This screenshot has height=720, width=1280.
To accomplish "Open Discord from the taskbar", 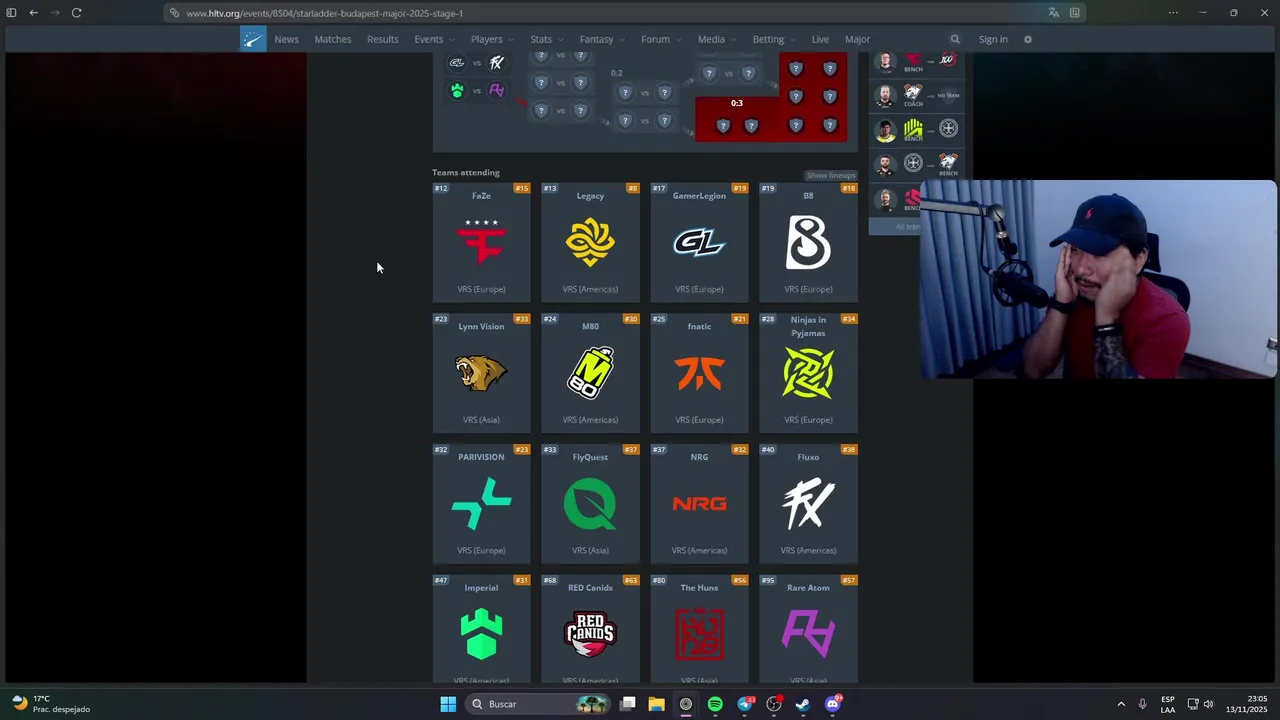I will tap(833, 704).
